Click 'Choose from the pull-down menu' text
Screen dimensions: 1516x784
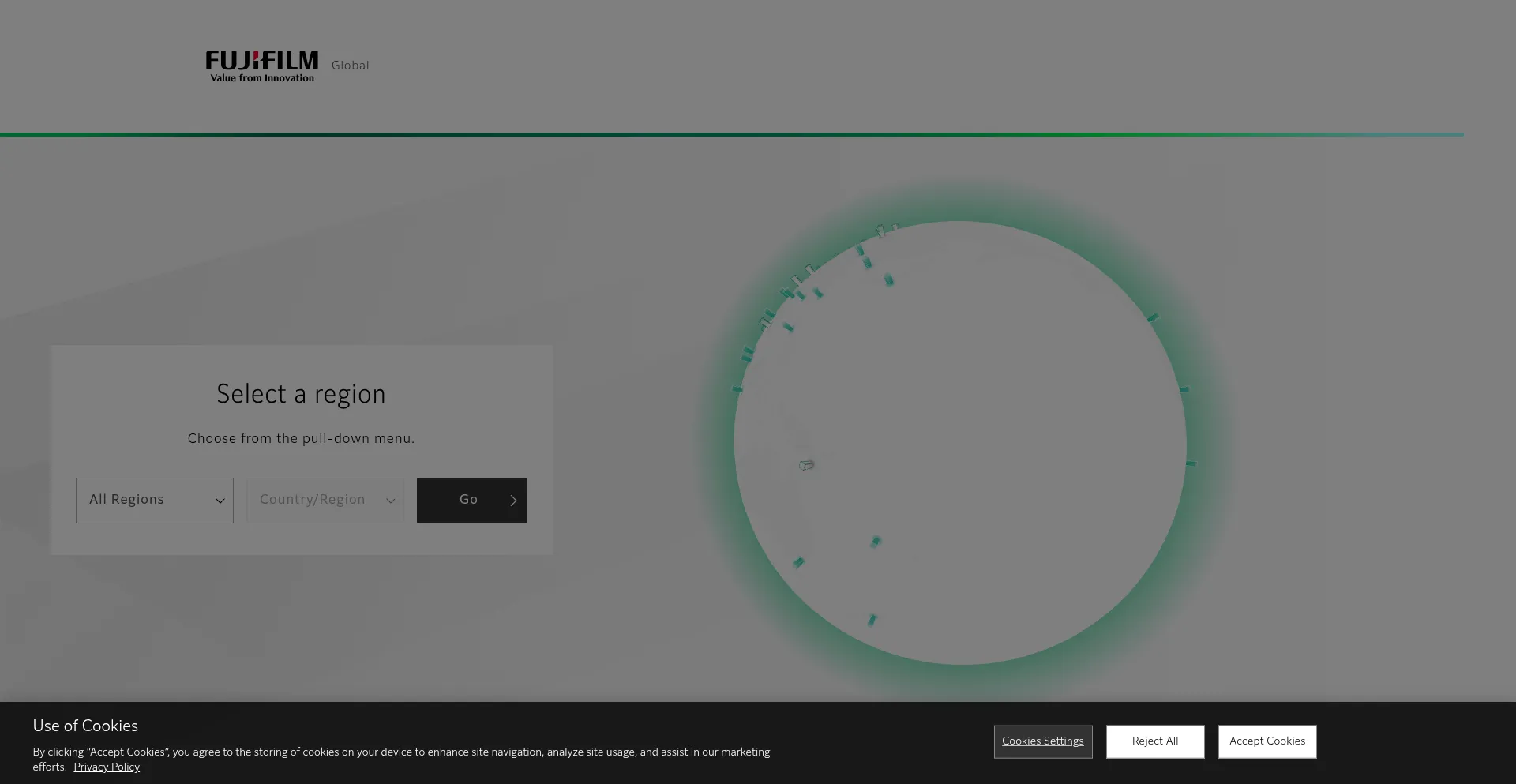[301, 438]
